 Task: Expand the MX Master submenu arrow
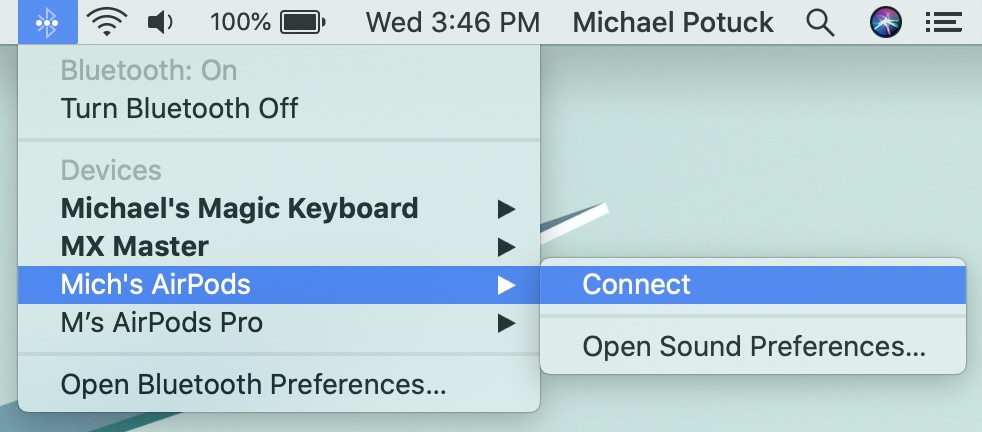coord(507,246)
